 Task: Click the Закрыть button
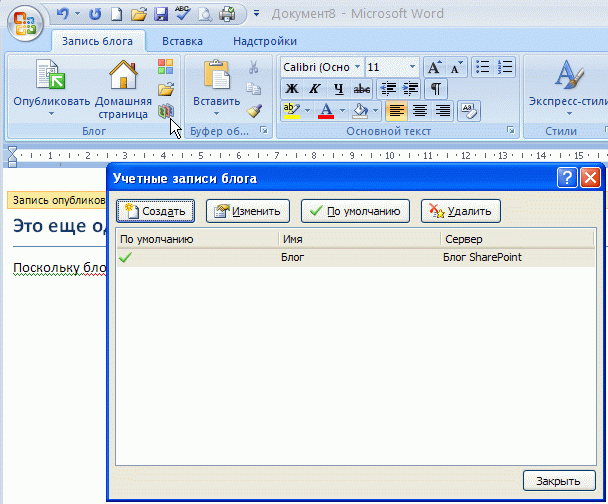[558, 481]
